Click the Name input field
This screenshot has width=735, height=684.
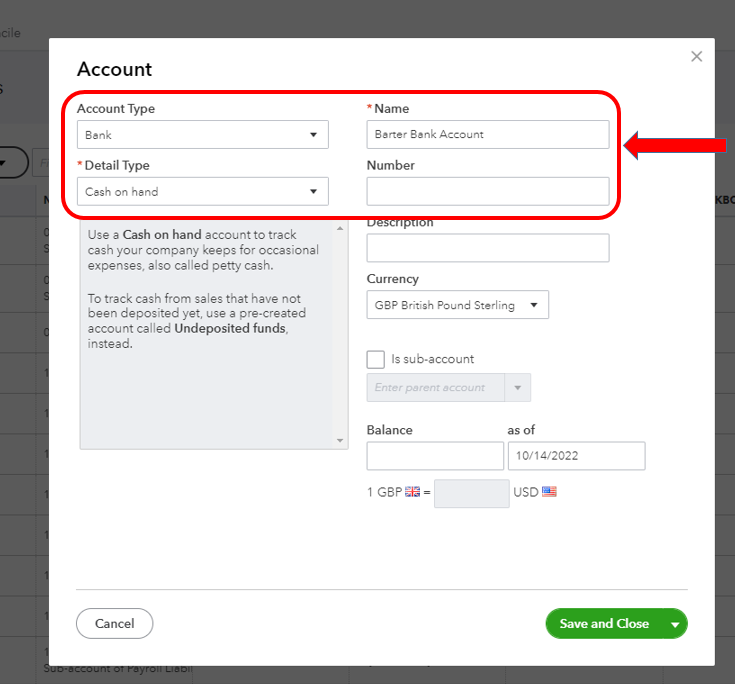[487, 134]
